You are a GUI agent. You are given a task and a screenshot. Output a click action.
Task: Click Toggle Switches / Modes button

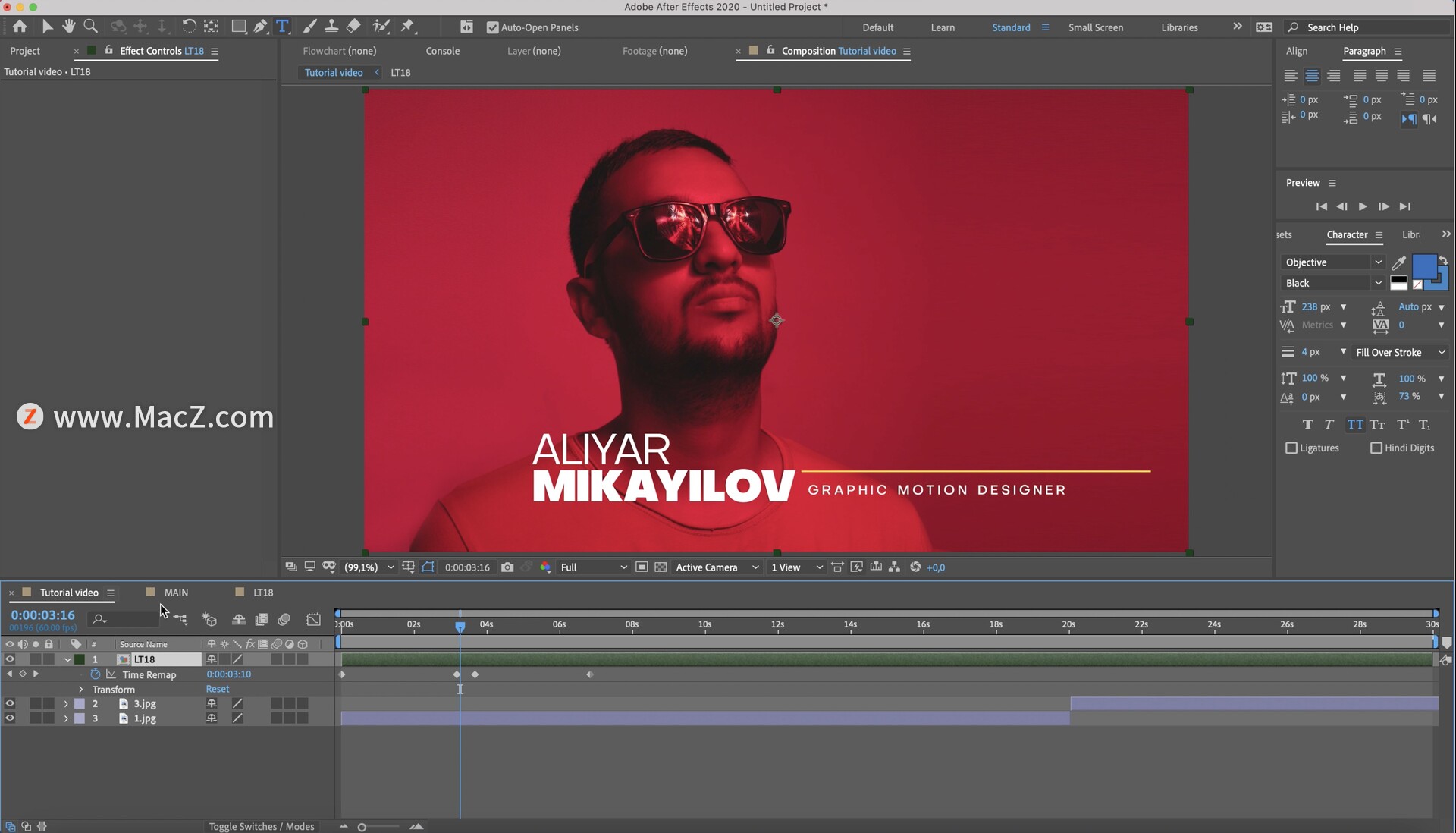[262, 826]
